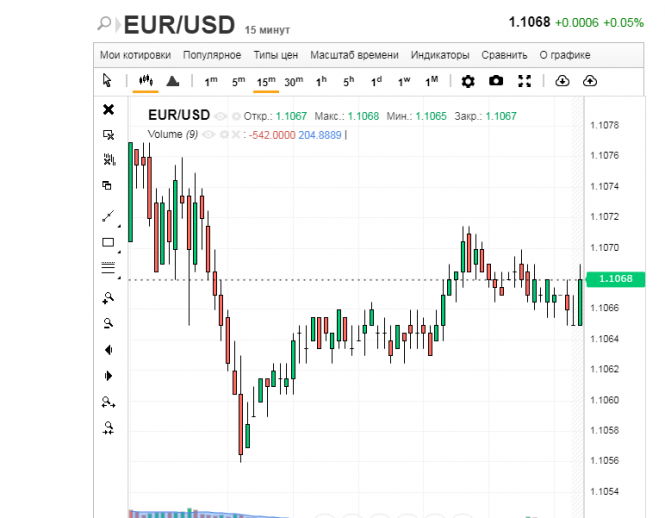
Task: Switch to the 30m timeframe
Action: tap(293, 81)
